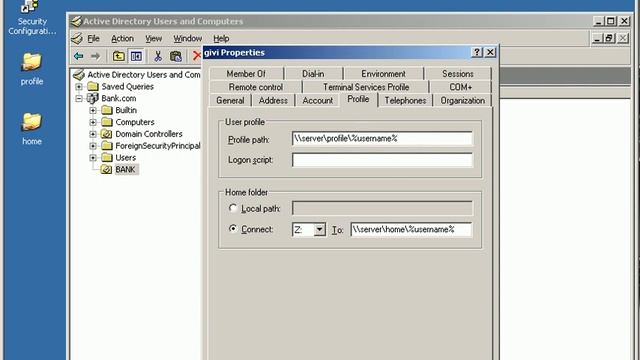Click the Domain Controllers OU icon
Viewport: 640px width, 360px height.
point(107,134)
